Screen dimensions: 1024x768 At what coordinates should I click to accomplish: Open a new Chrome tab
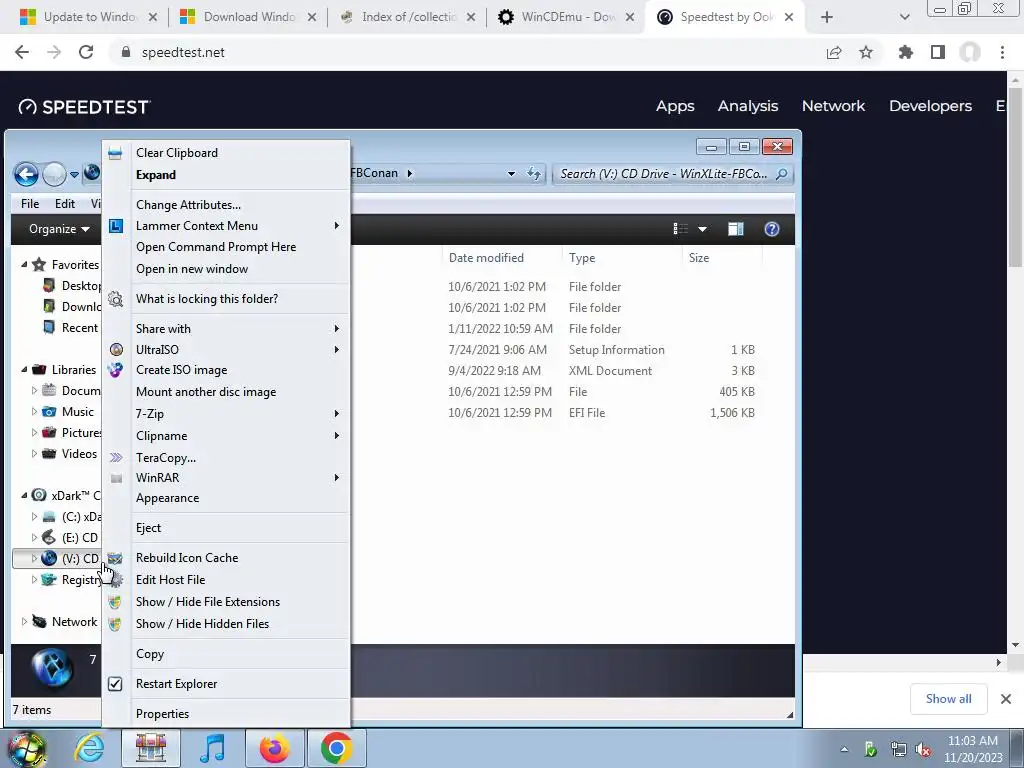click(827, 17)
